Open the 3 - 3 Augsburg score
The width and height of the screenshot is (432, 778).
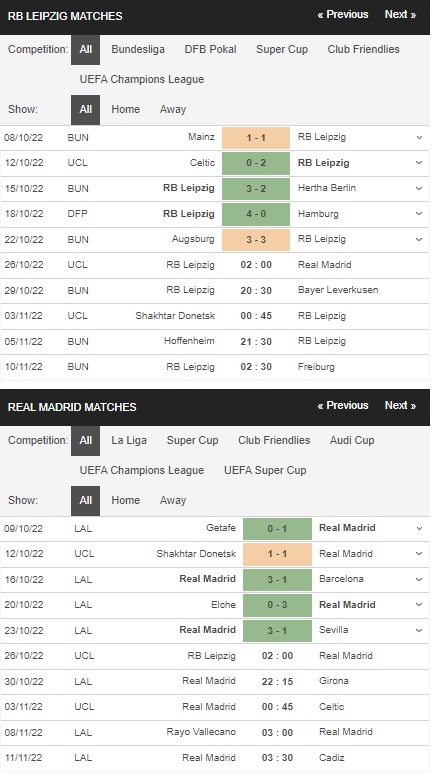click(x=256, y=239)
